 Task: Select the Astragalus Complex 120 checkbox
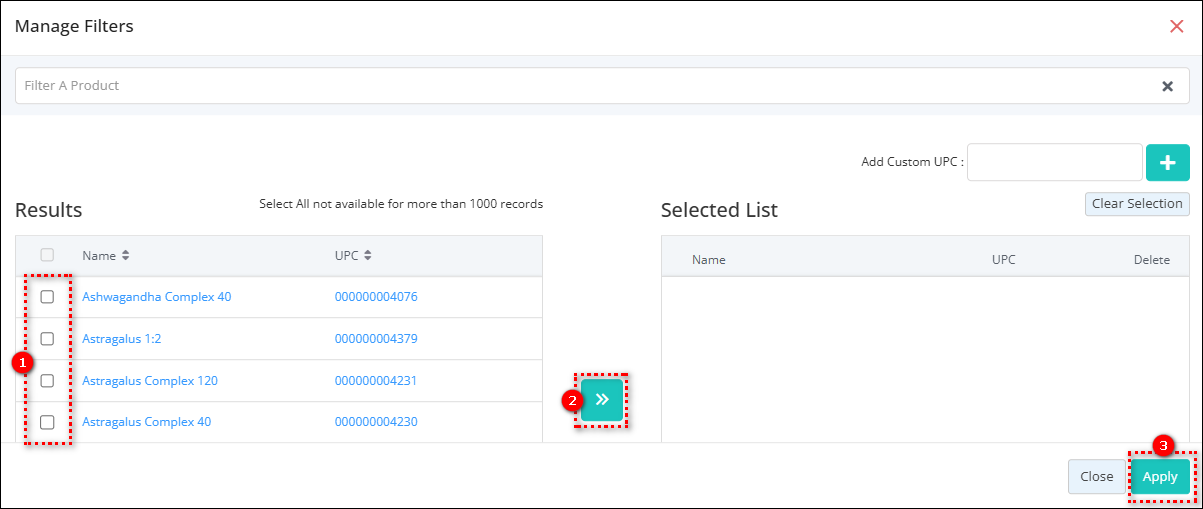point(47,381)
